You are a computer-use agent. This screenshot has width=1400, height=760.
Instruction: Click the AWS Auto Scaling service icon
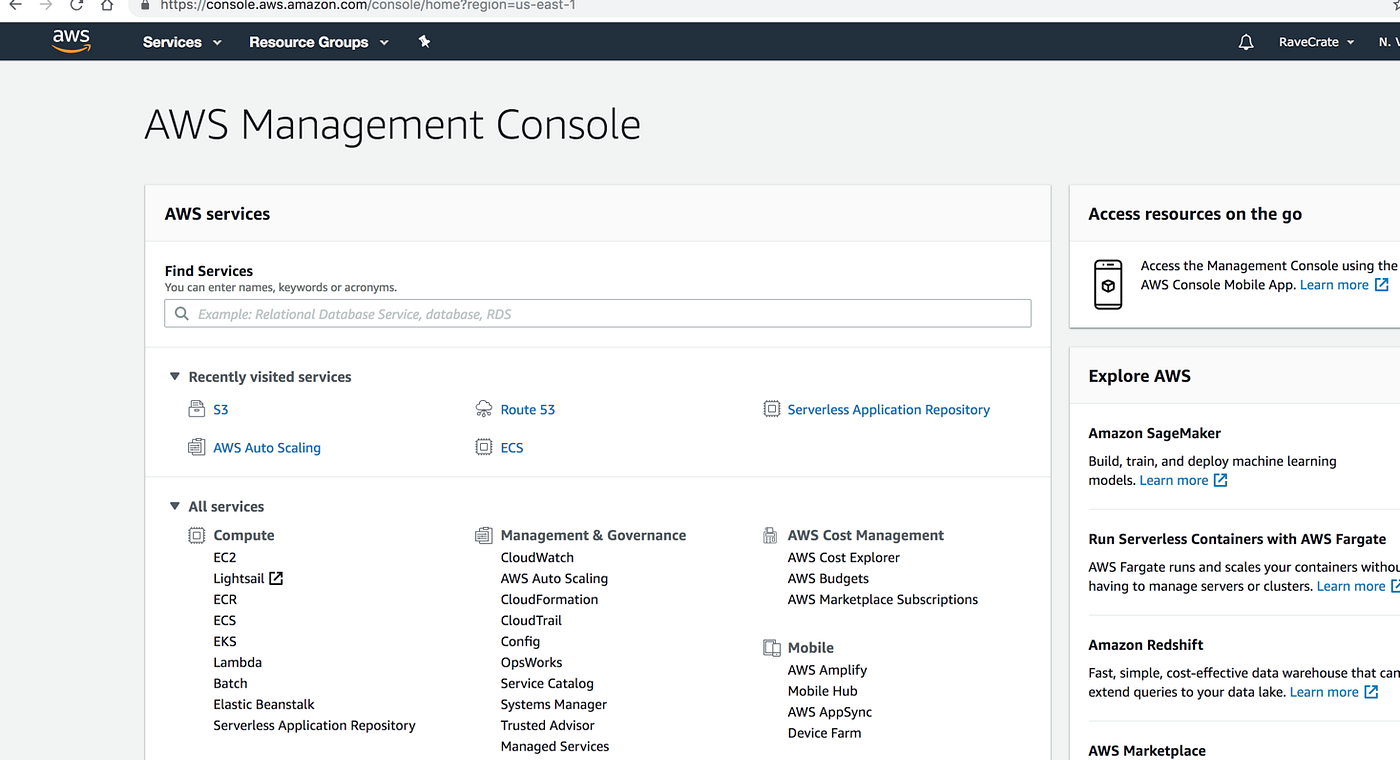pyautogui.click(x=196, y=447)
